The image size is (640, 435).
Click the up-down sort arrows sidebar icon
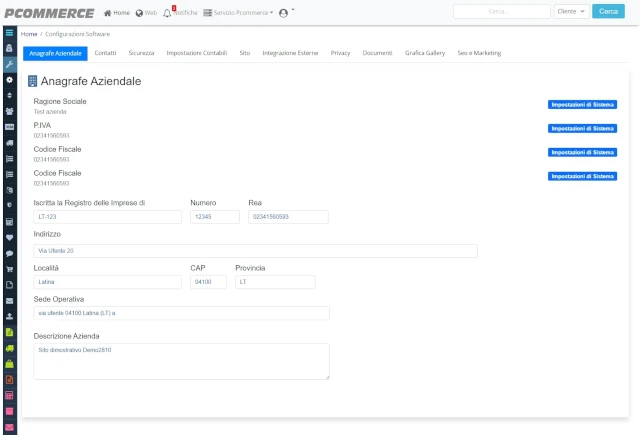[x=9, y=95]
